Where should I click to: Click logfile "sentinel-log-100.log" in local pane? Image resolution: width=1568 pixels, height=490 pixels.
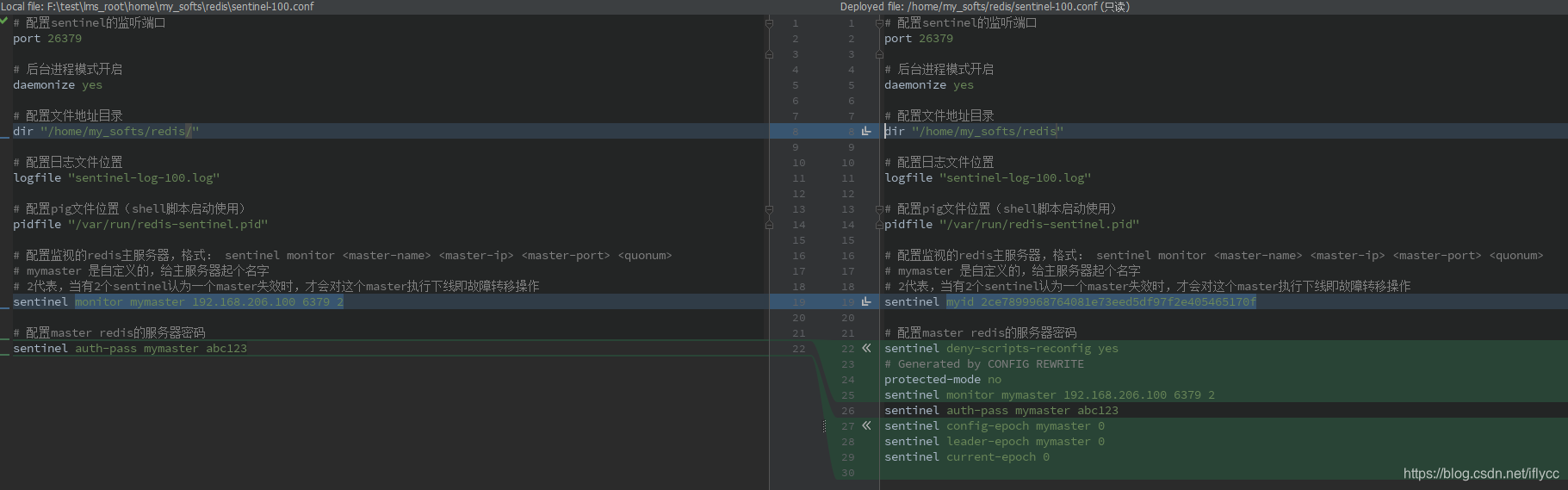pos(116,178)
